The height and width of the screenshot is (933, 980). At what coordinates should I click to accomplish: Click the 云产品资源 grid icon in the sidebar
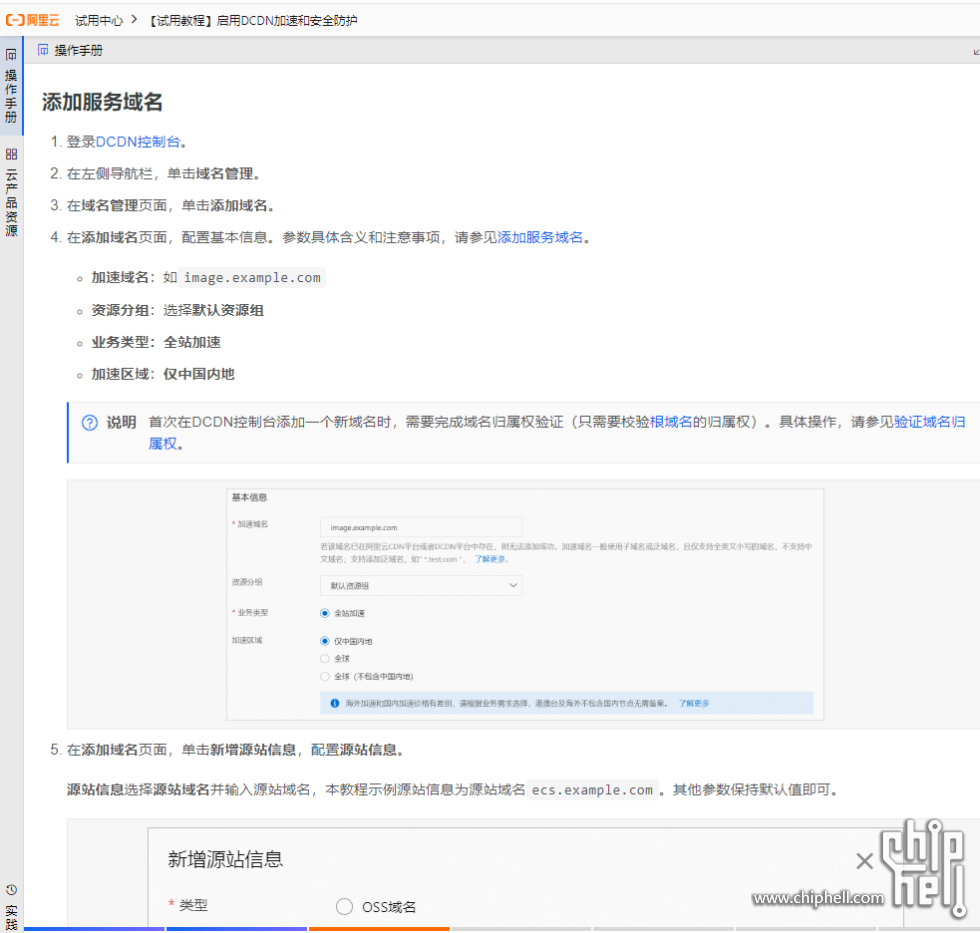click(11, 154)
